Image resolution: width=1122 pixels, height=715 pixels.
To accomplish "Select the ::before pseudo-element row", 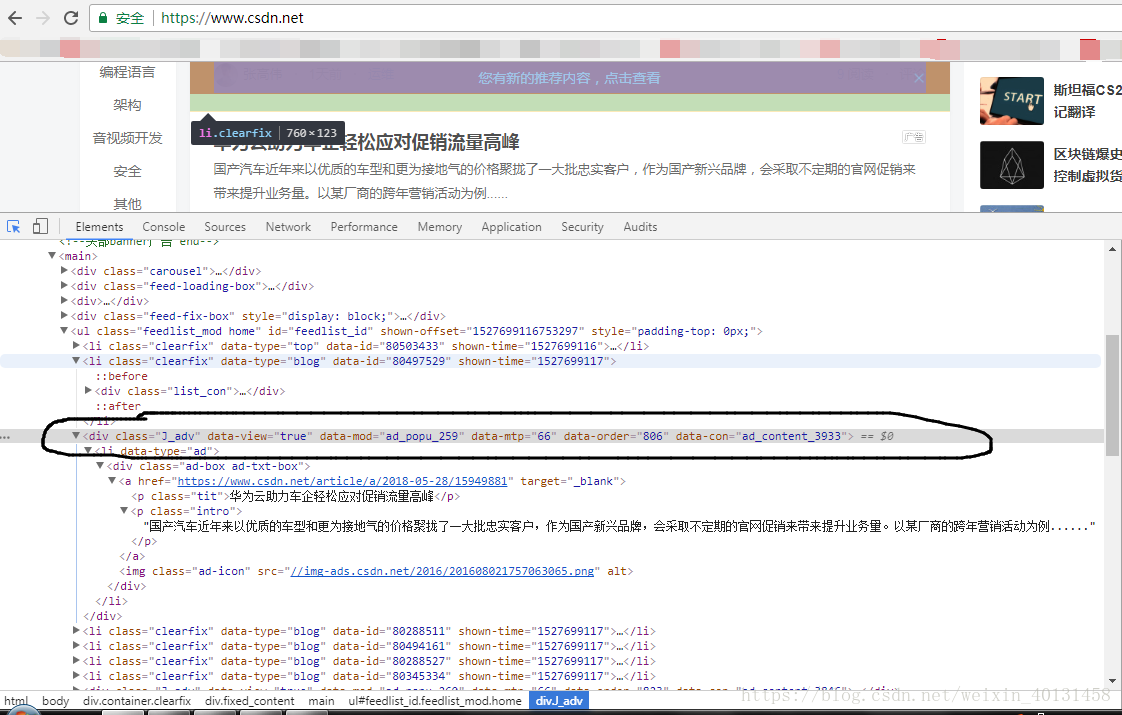I will 122,376.
